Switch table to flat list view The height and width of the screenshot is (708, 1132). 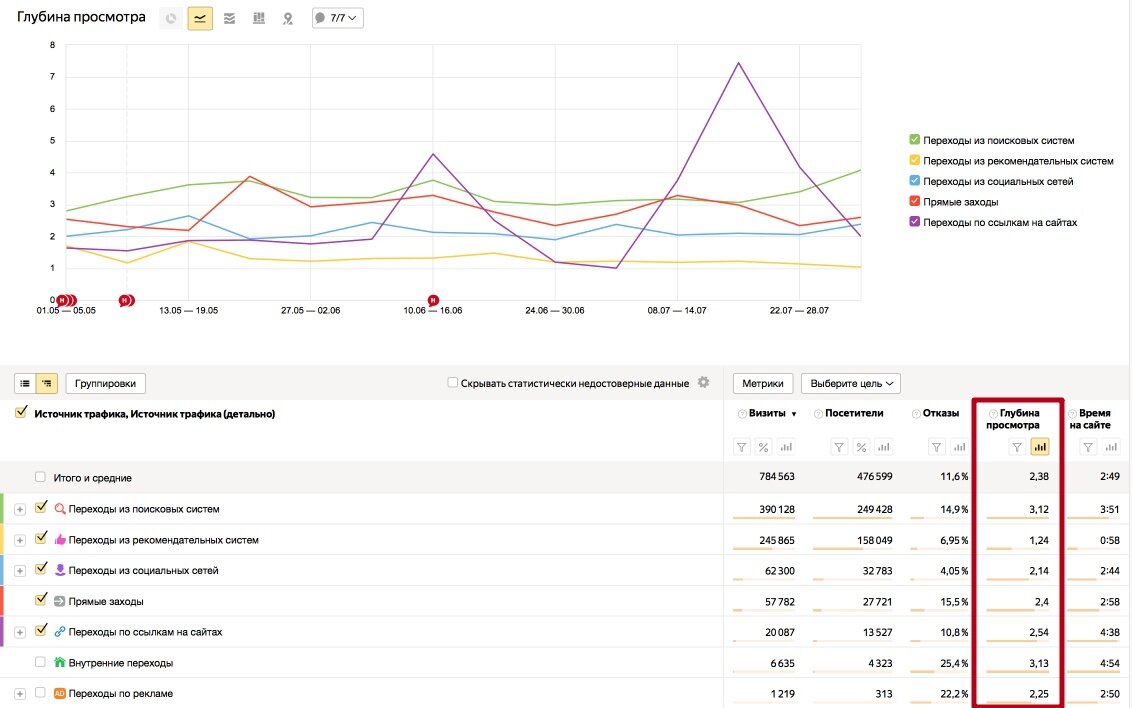pyautogui.click(x=25, y=383)
